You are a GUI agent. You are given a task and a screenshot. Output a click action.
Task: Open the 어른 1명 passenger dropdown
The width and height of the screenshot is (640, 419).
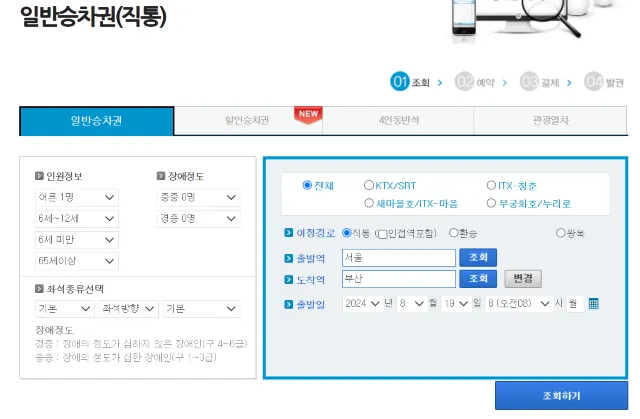(x=77, y=198)
